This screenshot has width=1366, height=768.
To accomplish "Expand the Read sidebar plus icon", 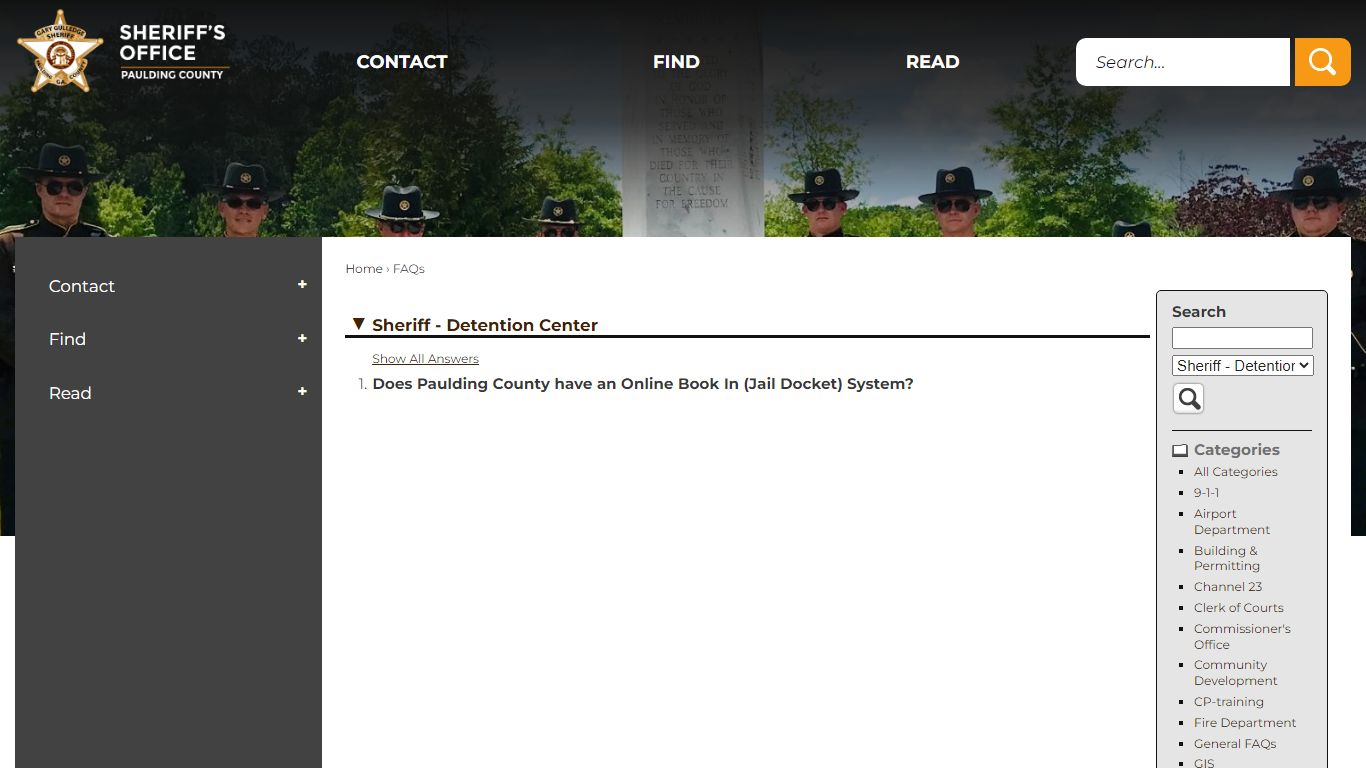I will click(302, 392).
